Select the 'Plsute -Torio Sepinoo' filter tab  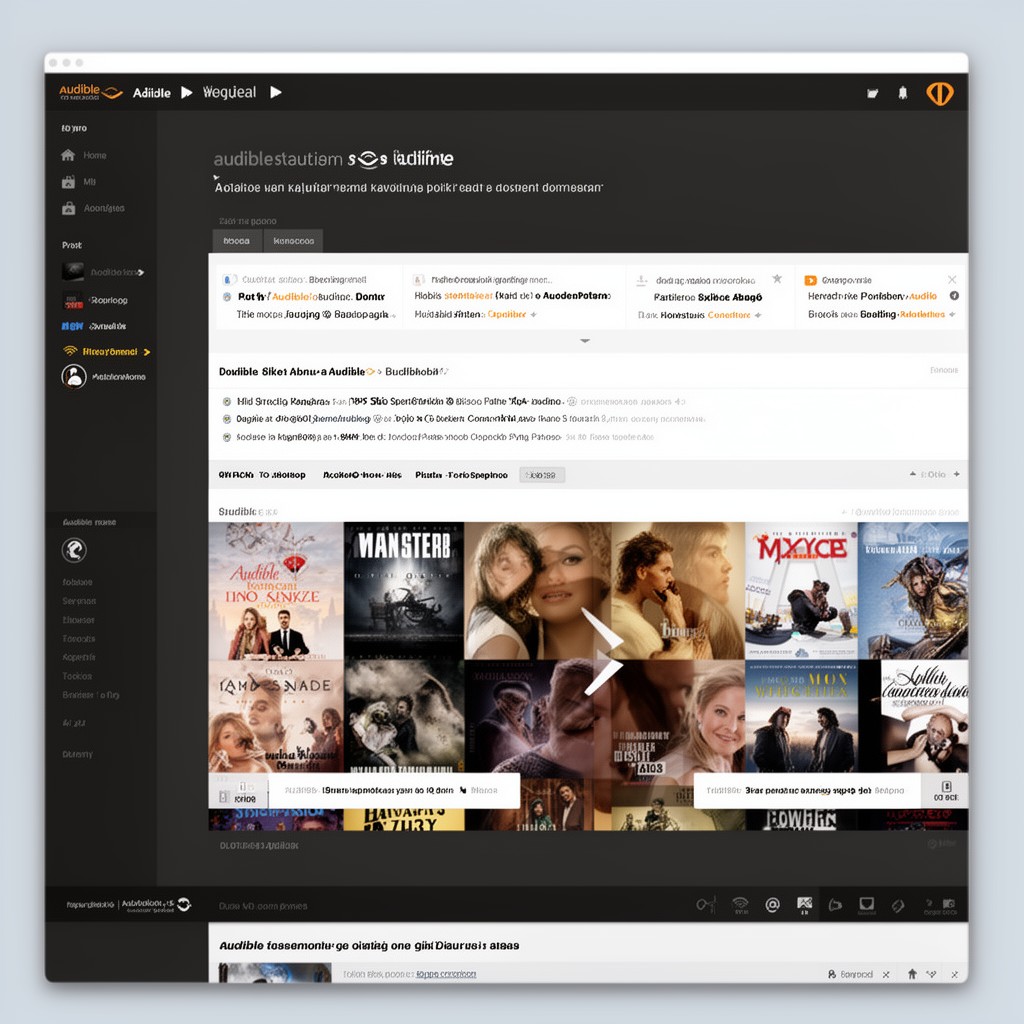[461, 475]
